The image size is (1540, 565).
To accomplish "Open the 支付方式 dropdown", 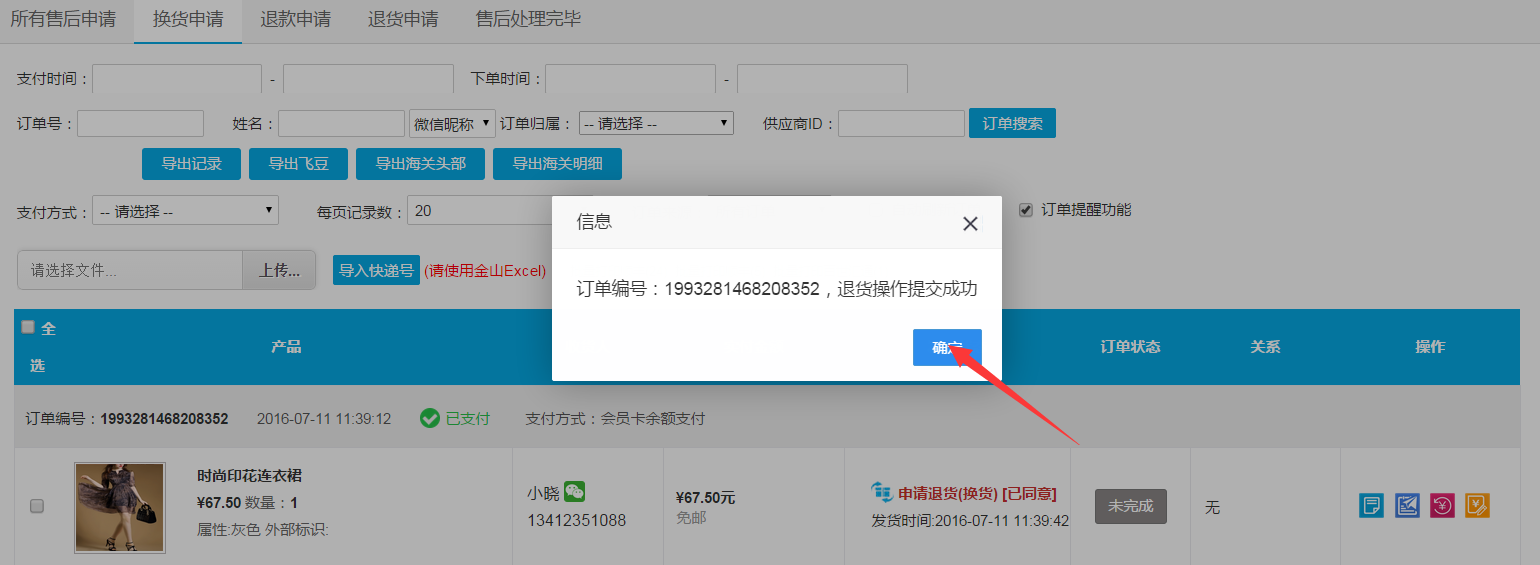I will tap(185, 210).
